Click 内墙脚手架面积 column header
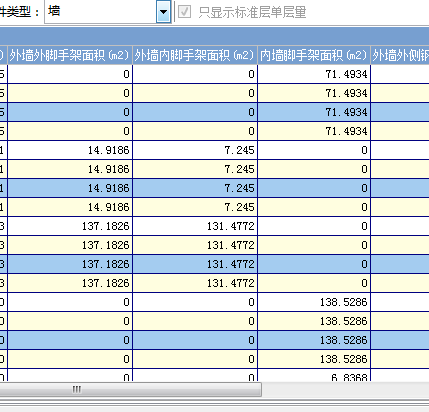Viewport: 429px width, 412px height. click(x=314, y=55)
